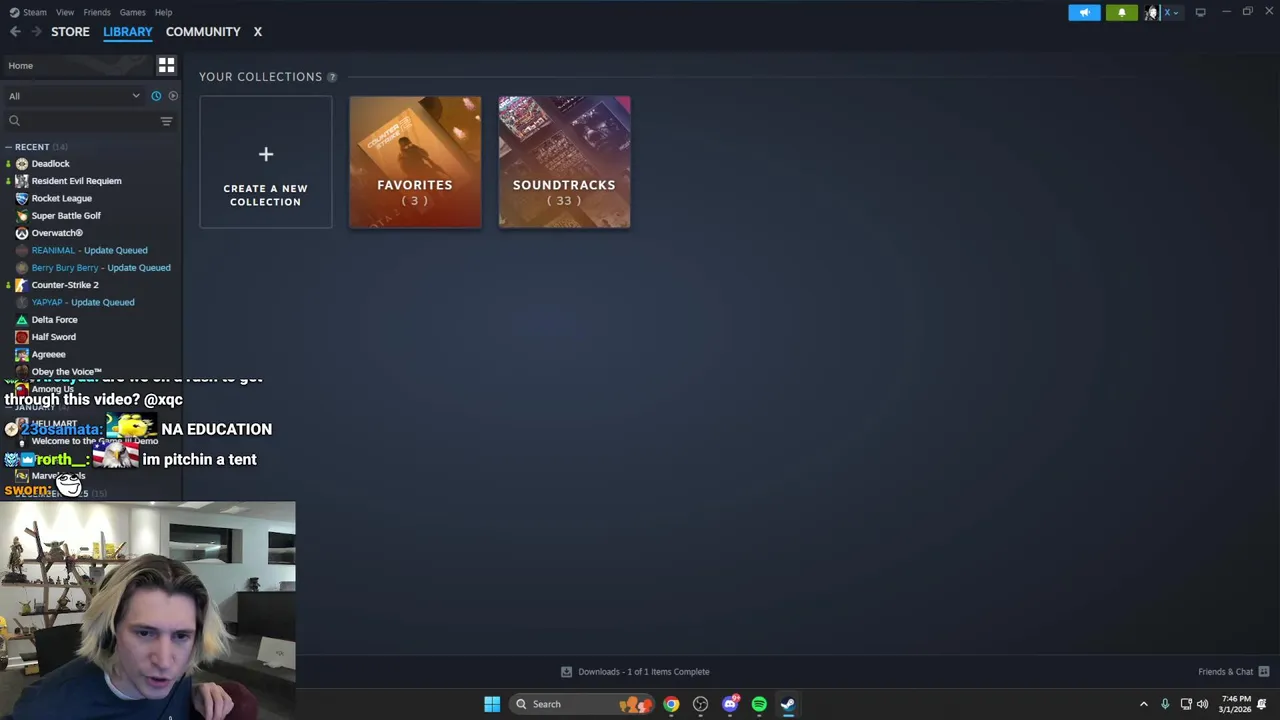
Task: Focus the library search field
Action: click(x=80, y=121)
